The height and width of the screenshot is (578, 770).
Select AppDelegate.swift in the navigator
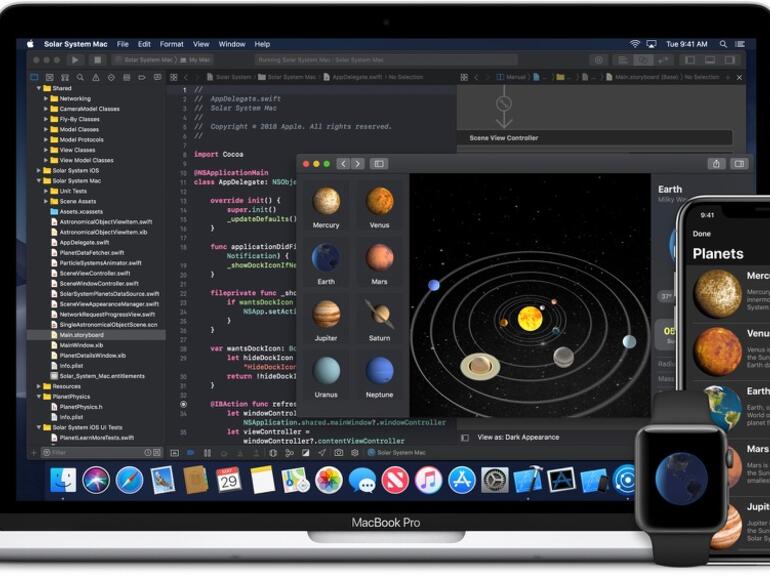click(84, 243)
